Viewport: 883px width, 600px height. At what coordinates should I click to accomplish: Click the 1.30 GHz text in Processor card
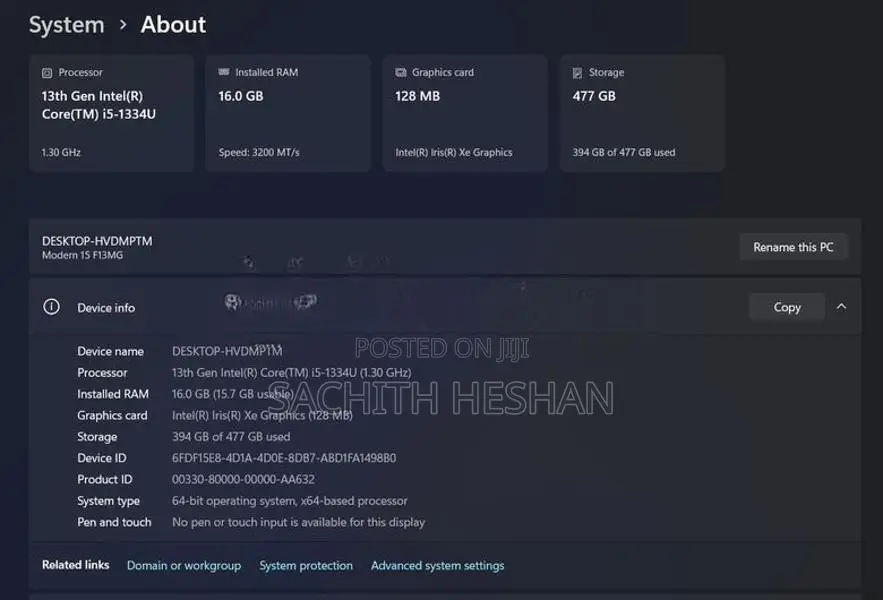click(x=61, y=153)
